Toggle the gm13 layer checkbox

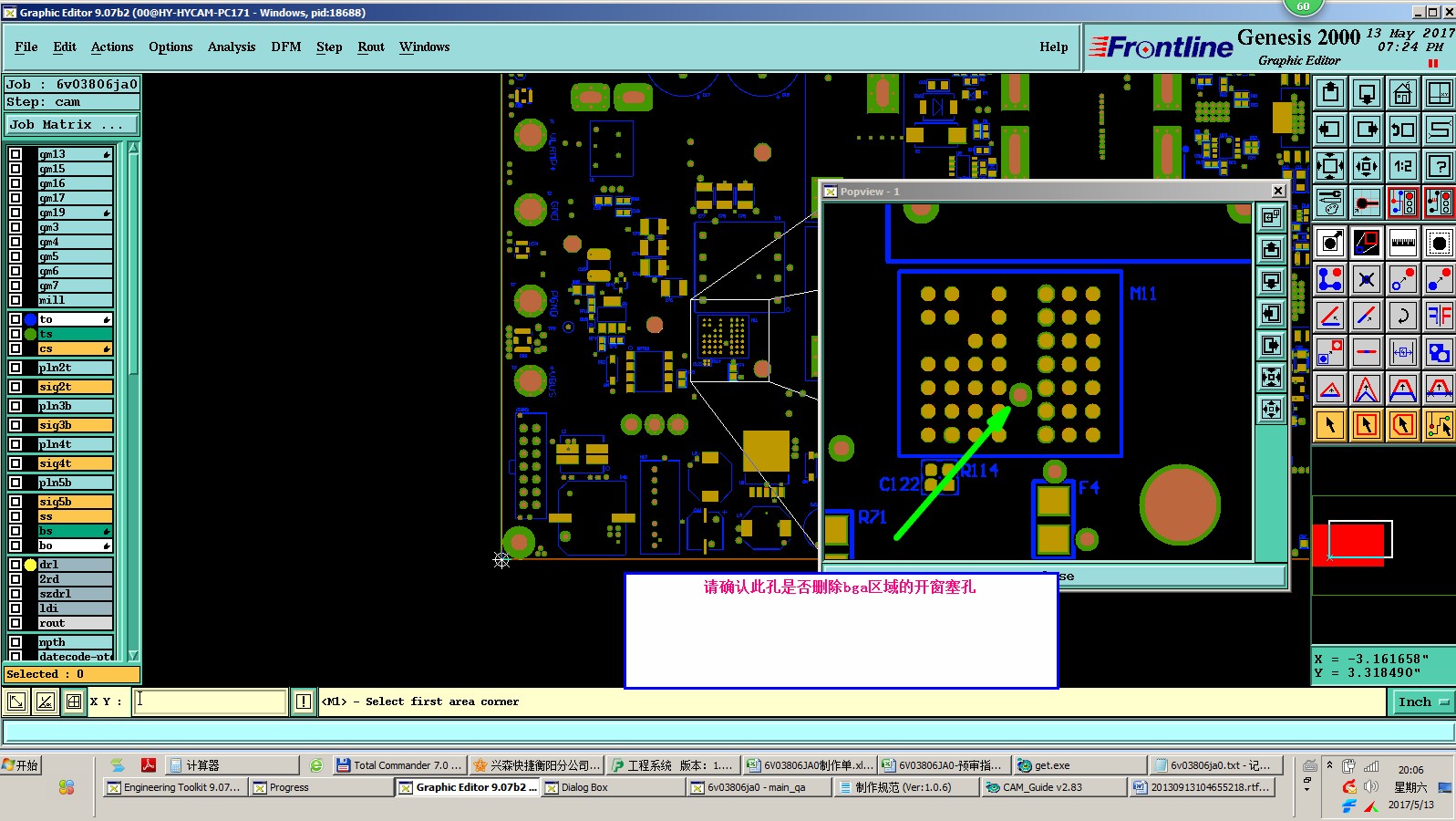pyautogui.click(x=15, y=154)
